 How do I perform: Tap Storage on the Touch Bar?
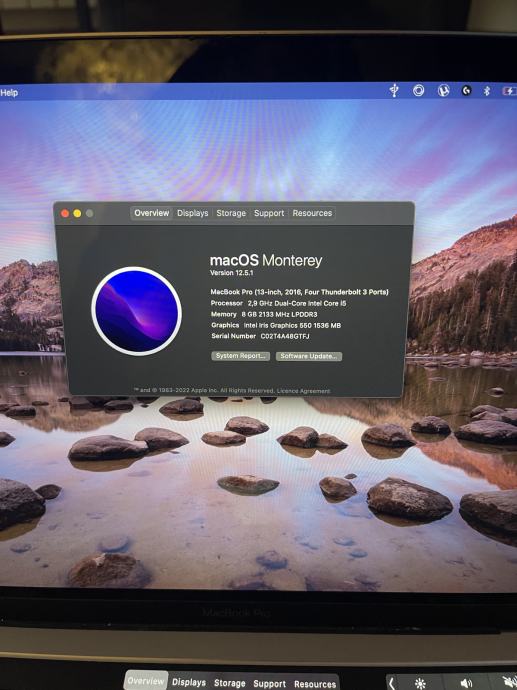pos(229,683)
